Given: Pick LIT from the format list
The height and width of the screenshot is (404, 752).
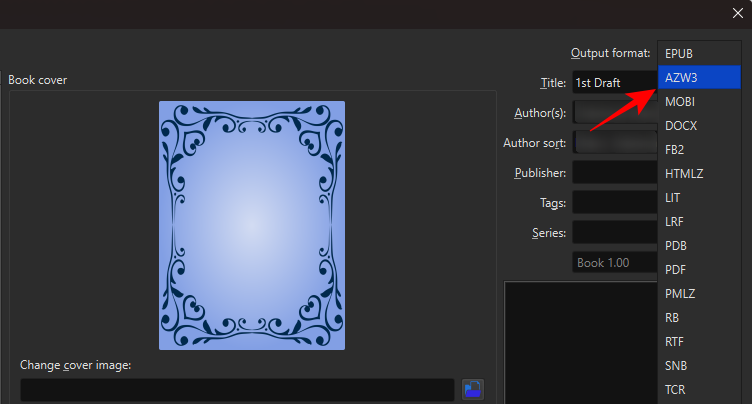Looking at the screenshot, I should tap(699, 198).
